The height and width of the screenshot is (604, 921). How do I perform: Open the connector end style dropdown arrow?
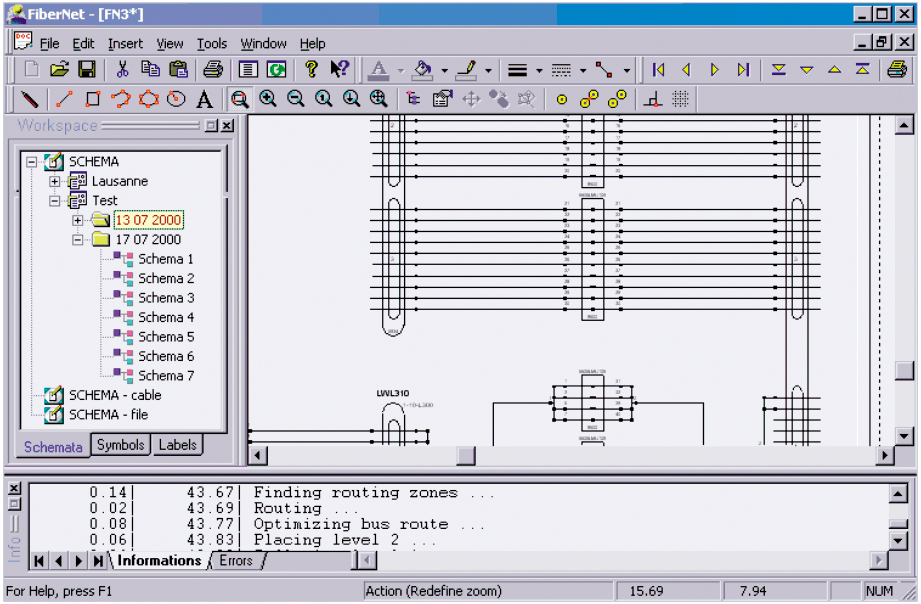point(627,71)
